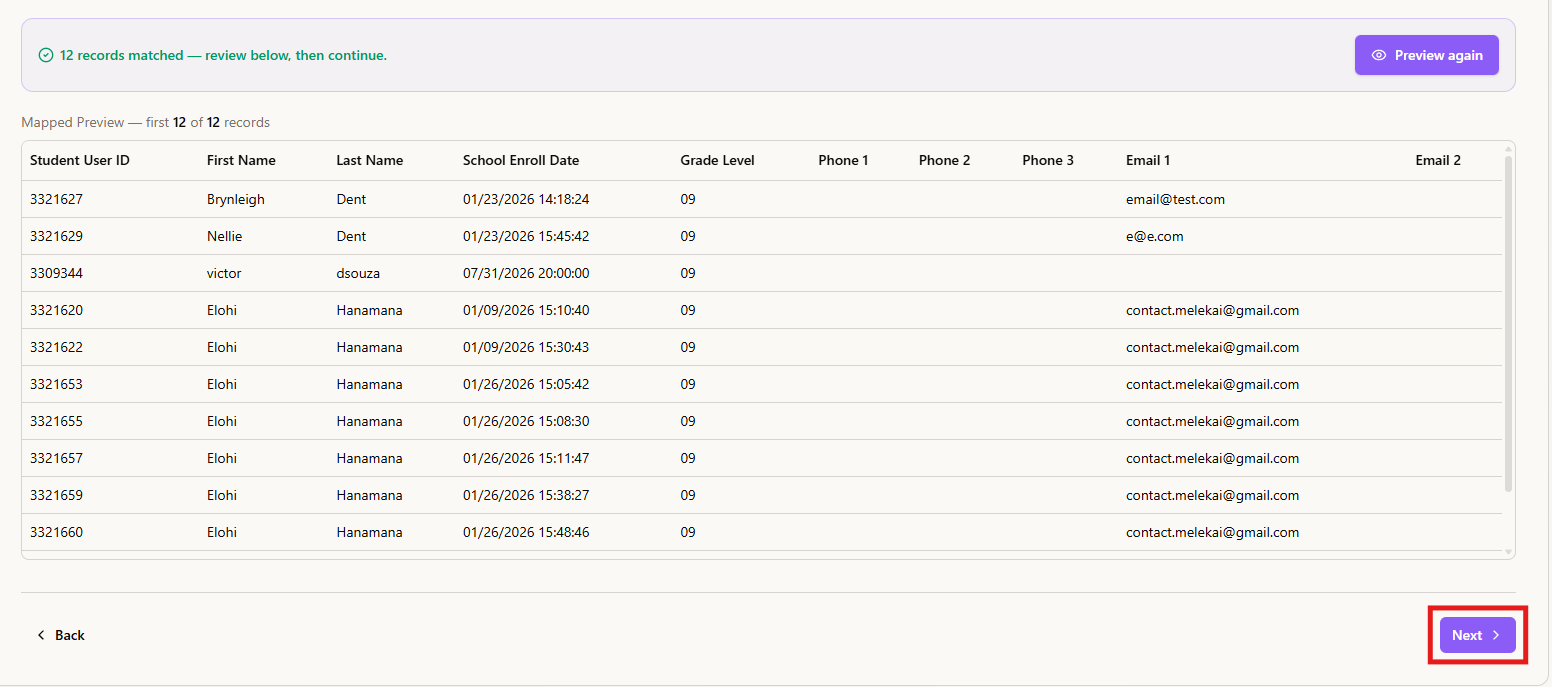
Task: Click enroll date 01/26/2026 15:05:42
Action: pyautogui.click(x=526, y=384)
